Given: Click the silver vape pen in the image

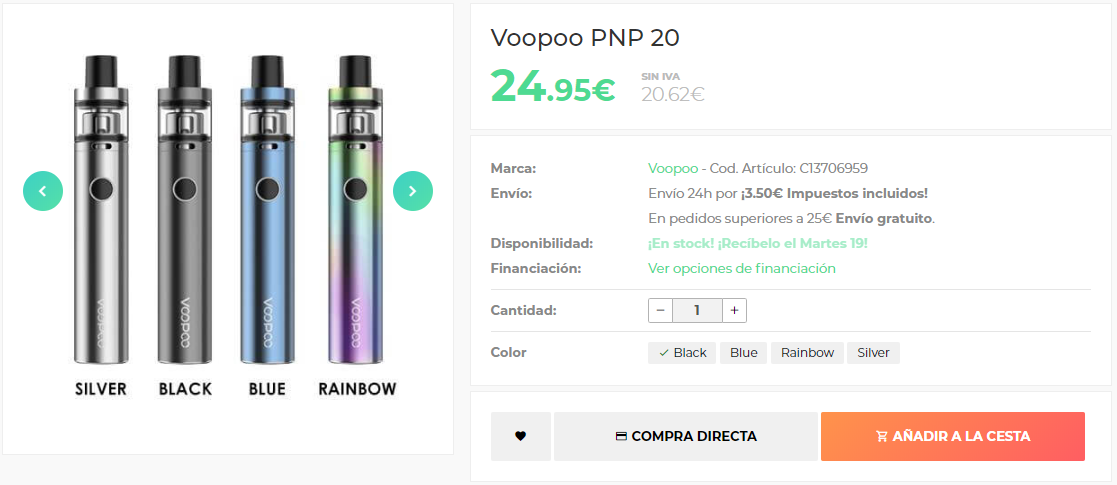Looking at the screenshot, I should point(101,210).
